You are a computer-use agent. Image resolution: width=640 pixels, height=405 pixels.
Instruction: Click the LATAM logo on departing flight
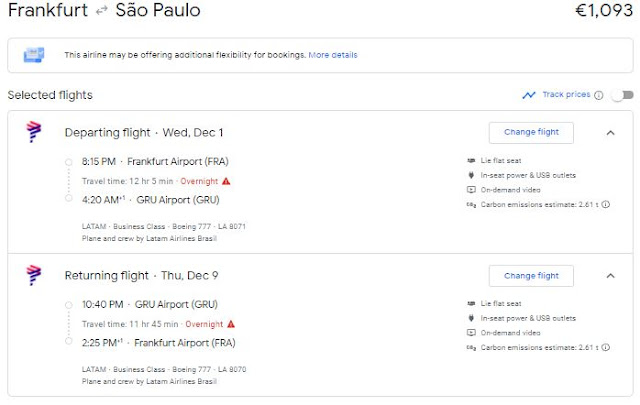(35, 132)
